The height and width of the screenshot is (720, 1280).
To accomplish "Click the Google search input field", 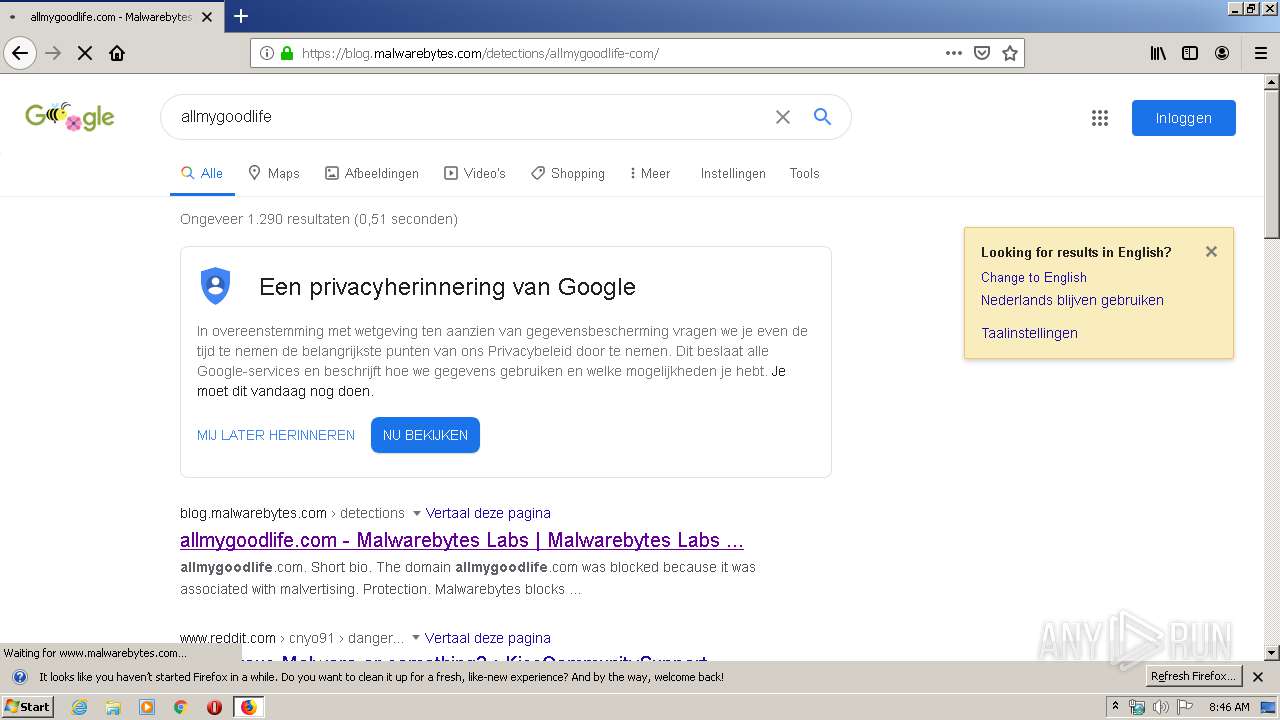I will click(x=470, y=117).
